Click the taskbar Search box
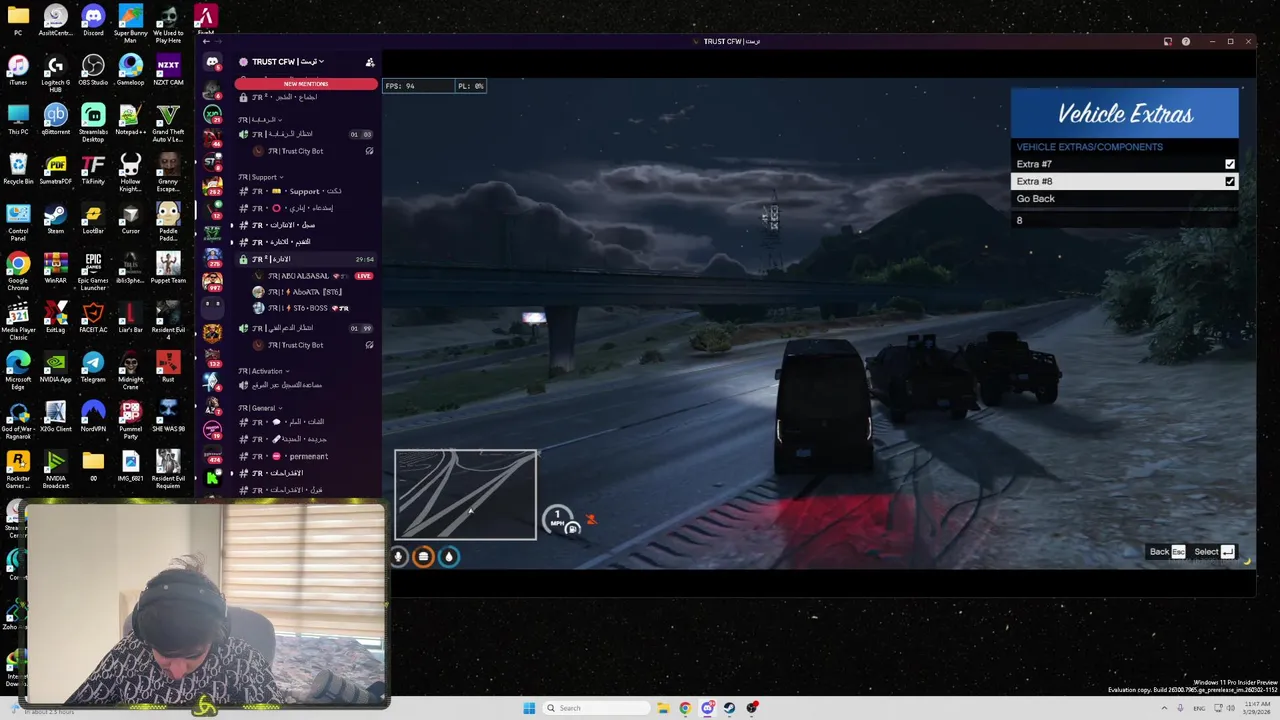The width and height of the screenshot is (1280, 720). [x=597, y=708]
